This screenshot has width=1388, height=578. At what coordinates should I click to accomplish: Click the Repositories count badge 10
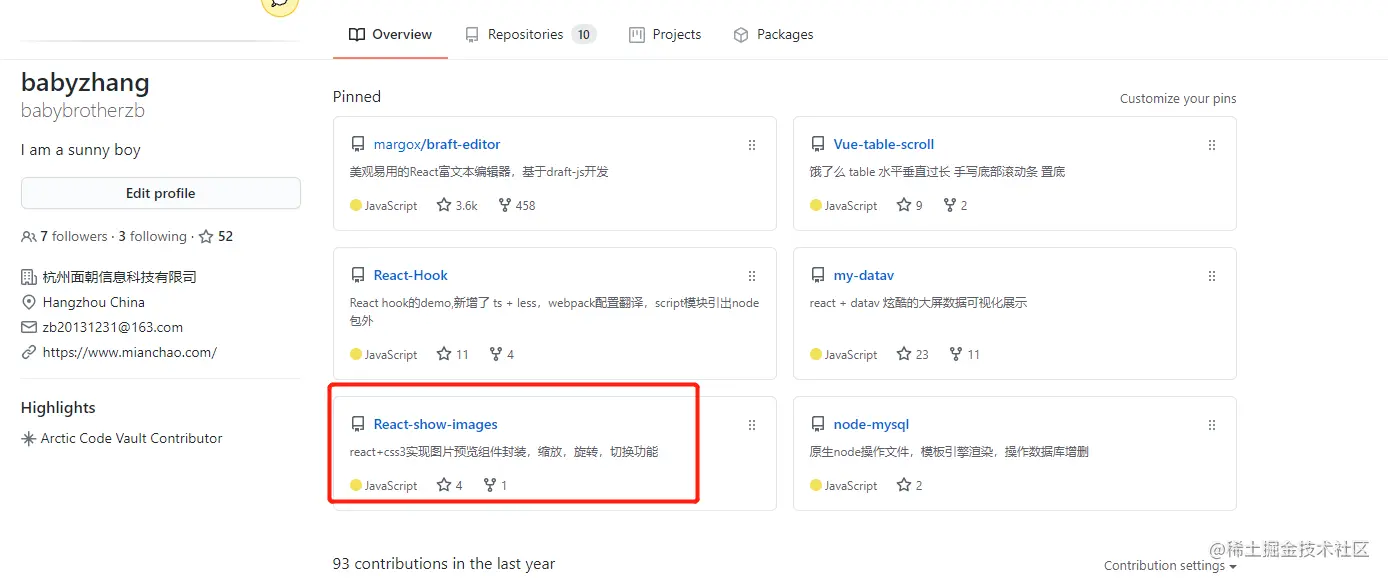(584, 34)
